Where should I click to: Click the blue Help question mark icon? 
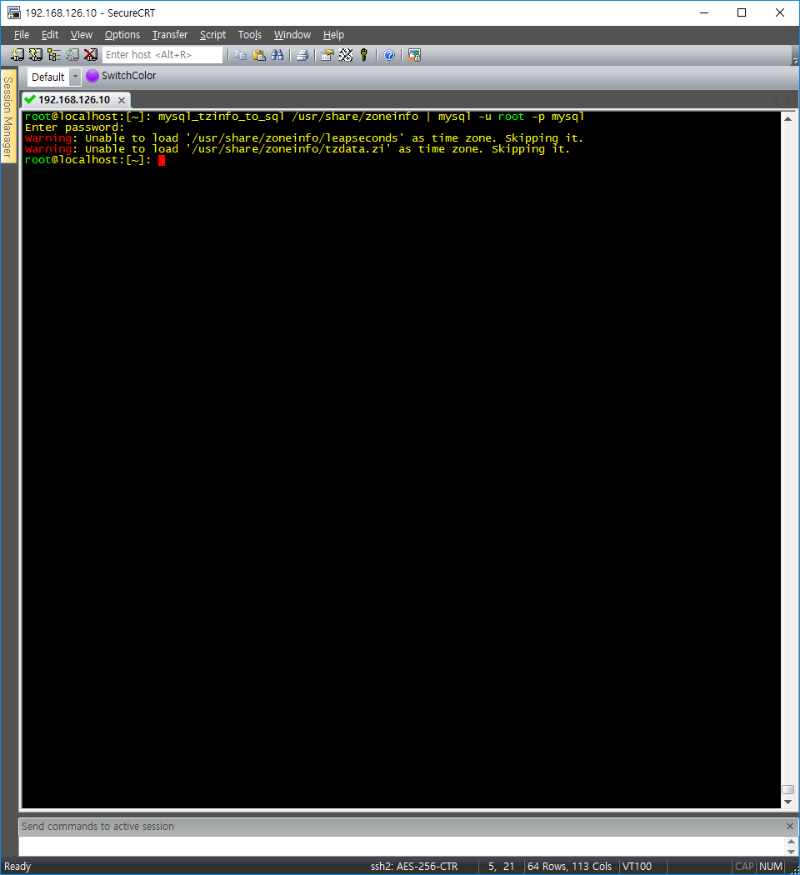pyautogui.click(x=389, y=55)
